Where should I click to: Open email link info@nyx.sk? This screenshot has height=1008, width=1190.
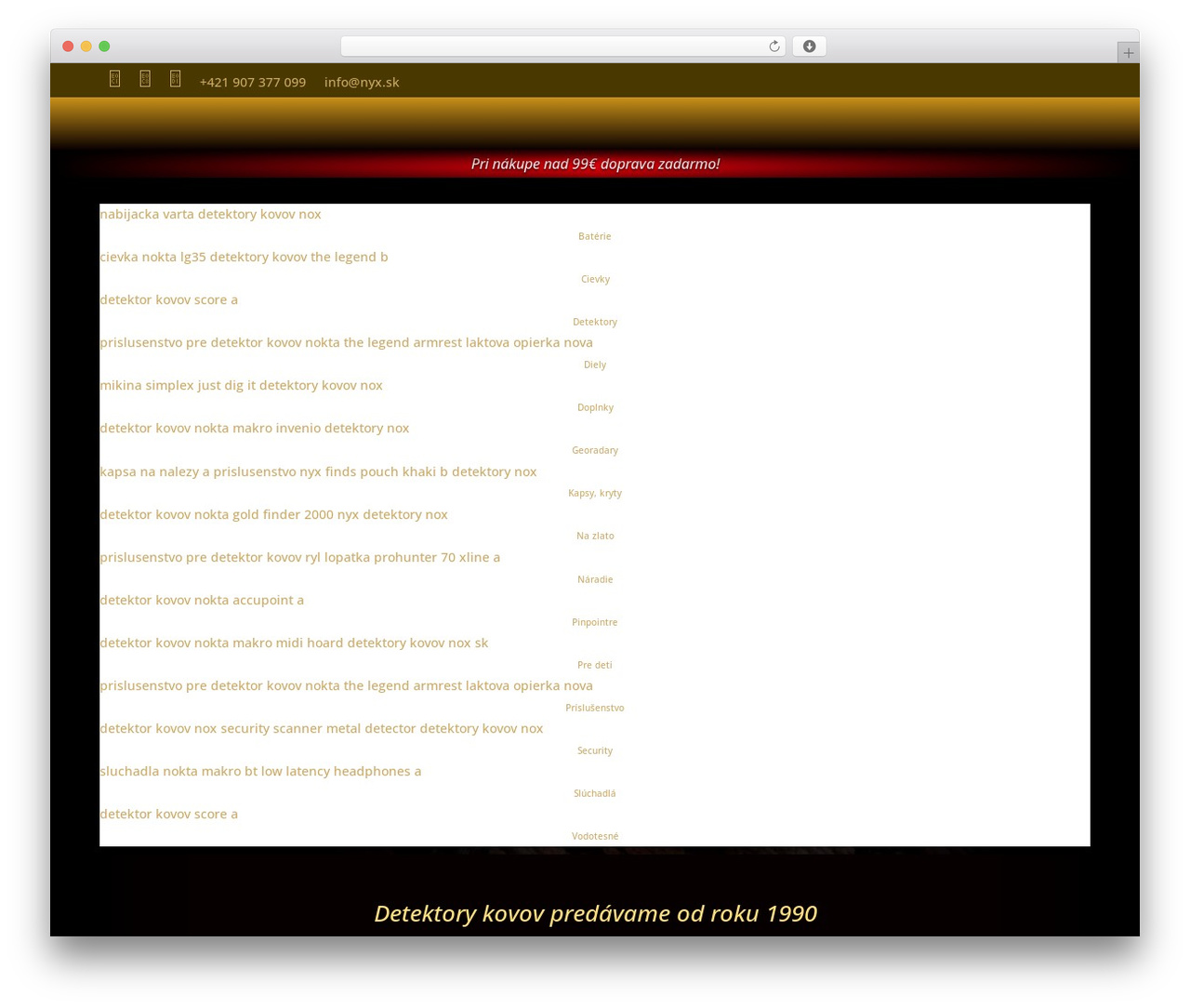[x=362, y=82]
